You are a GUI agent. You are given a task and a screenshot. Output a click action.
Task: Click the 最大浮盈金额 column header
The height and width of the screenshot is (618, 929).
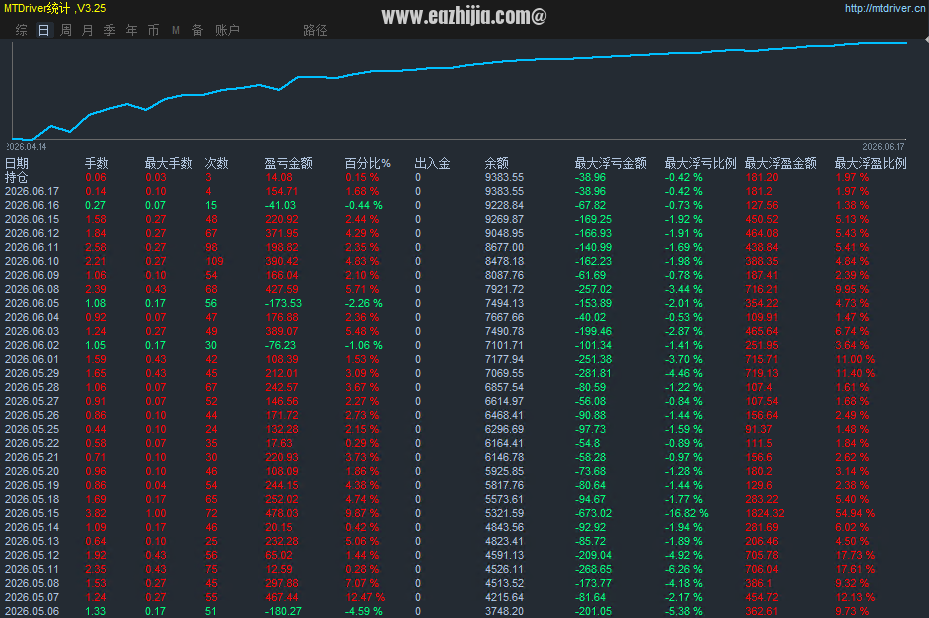780,163
